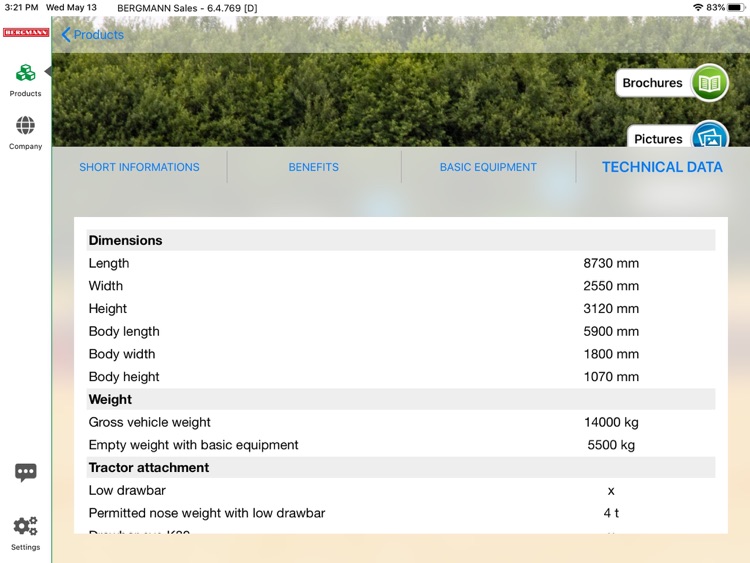Open the chat message bubble icon
750x563 pixels.
tap(25, 473)
